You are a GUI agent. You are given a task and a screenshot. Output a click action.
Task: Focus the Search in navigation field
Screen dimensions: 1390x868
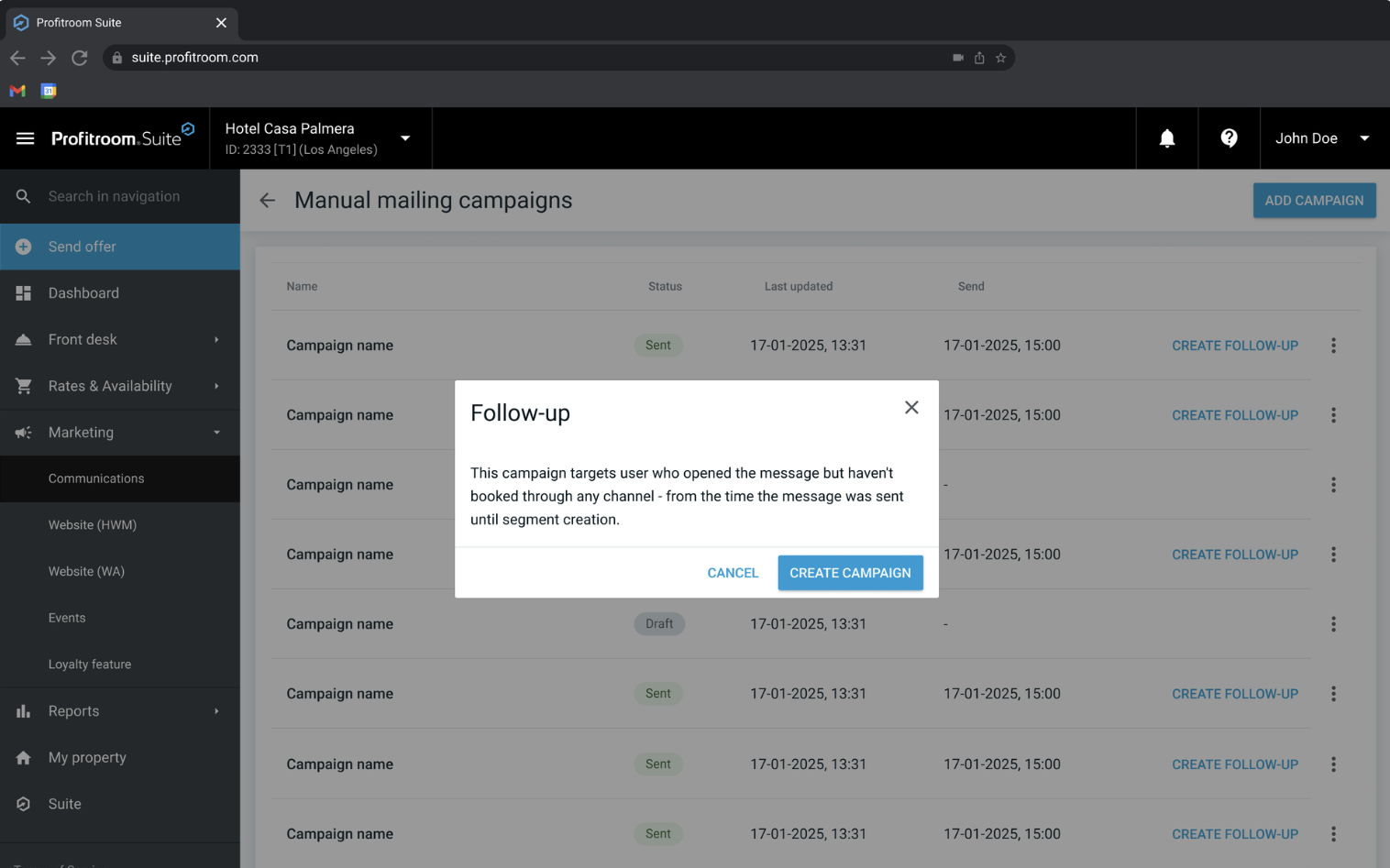[128, 196]
